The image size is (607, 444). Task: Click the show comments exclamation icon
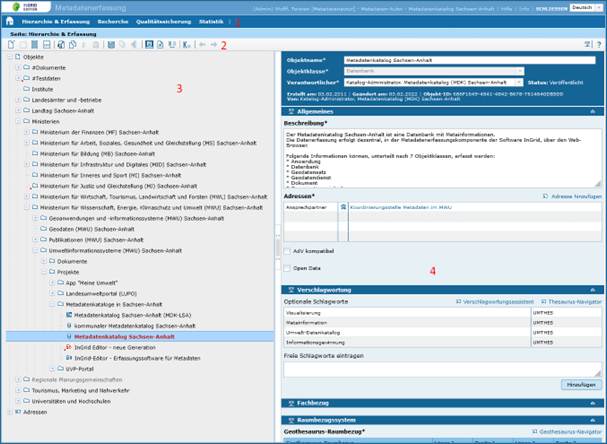(172, 45)
